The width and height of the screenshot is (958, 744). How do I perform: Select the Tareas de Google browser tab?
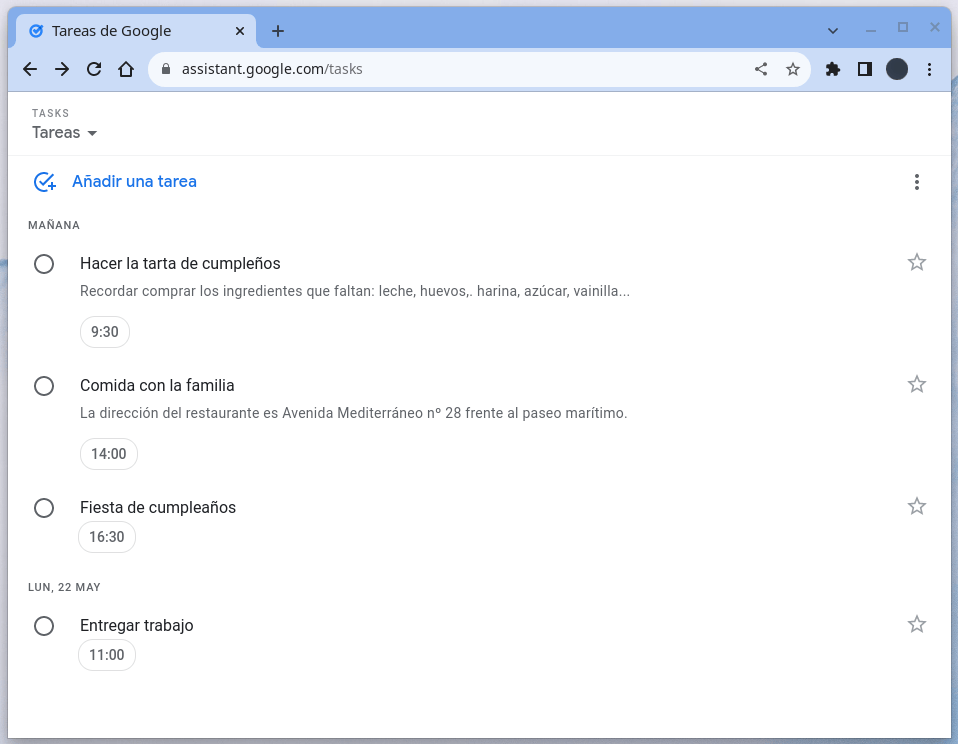[134, 31]
